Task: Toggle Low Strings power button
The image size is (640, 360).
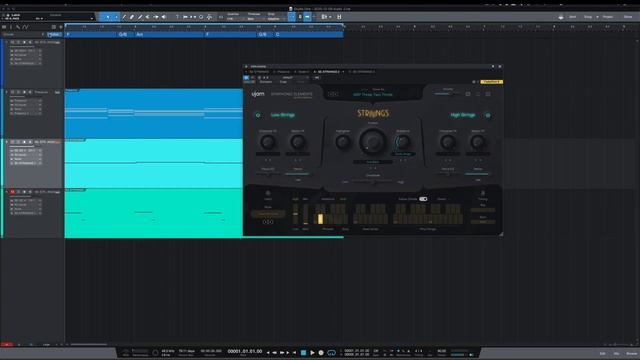Action: pyautogui.click(x=258, y=116)
